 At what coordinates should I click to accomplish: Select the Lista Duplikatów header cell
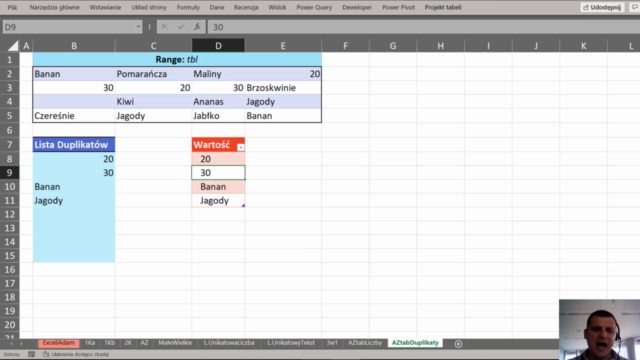point(74,144)
